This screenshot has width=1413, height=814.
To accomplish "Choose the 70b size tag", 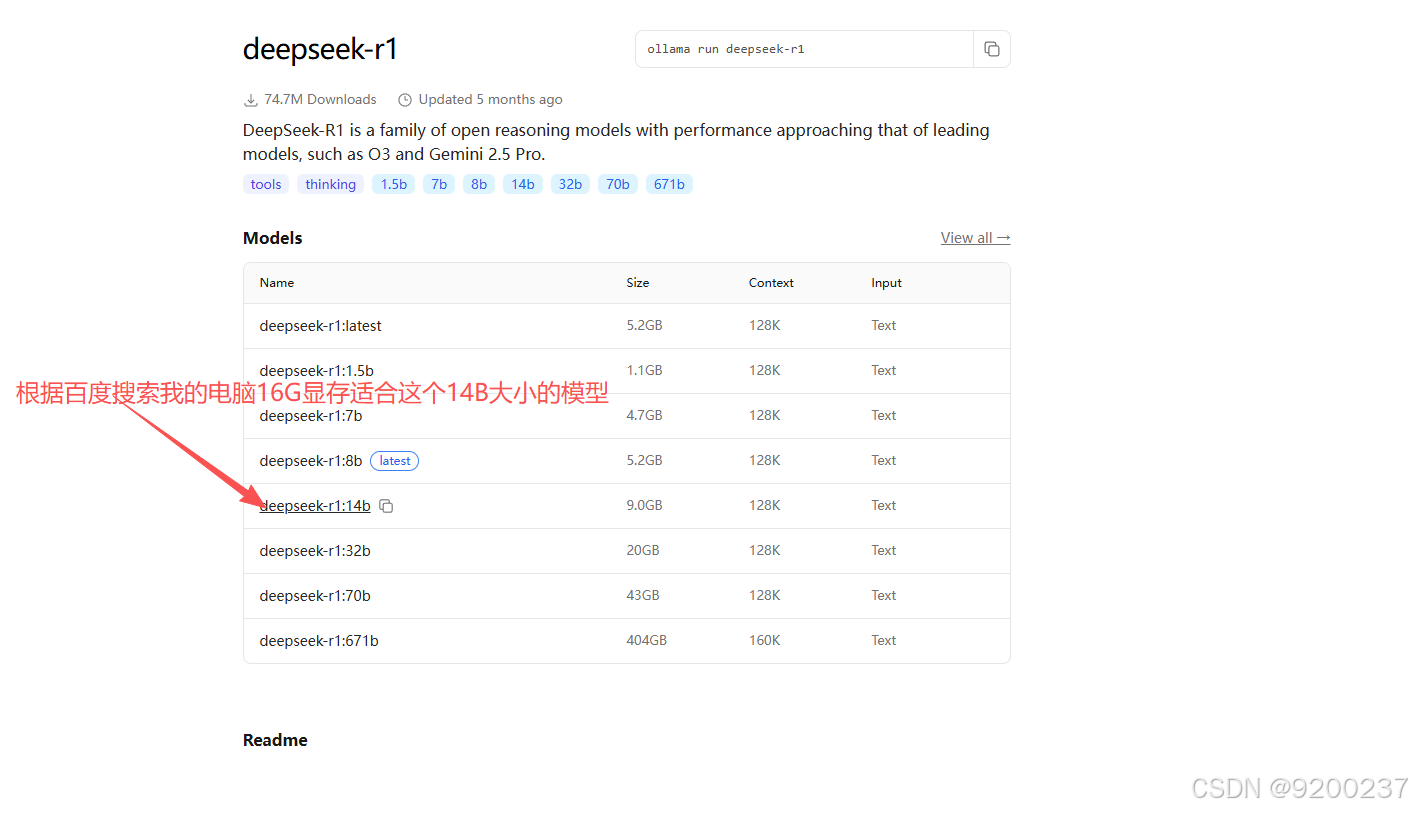I will tap(618, 184).
